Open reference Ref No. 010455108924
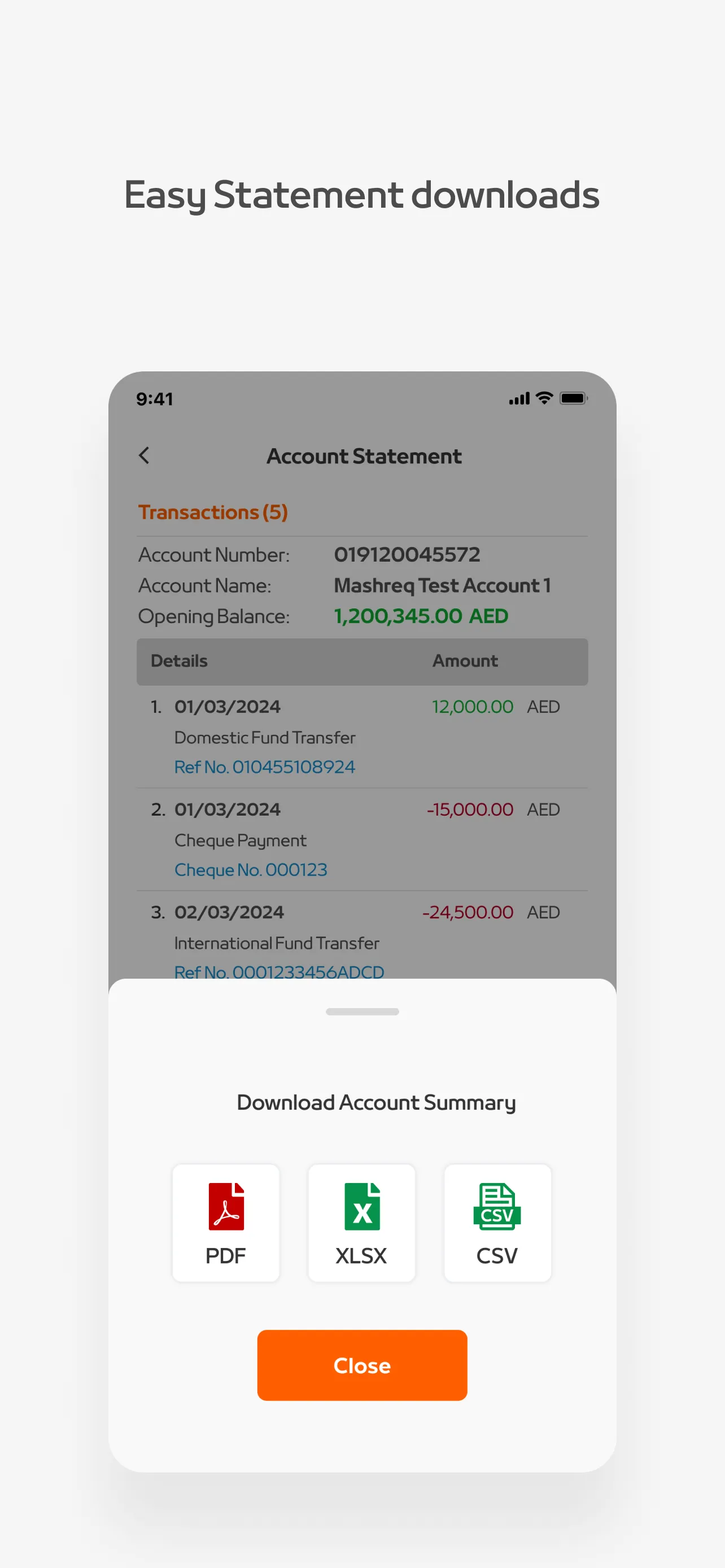Viewport: 725px width, 1568px height. coord(265,767)
